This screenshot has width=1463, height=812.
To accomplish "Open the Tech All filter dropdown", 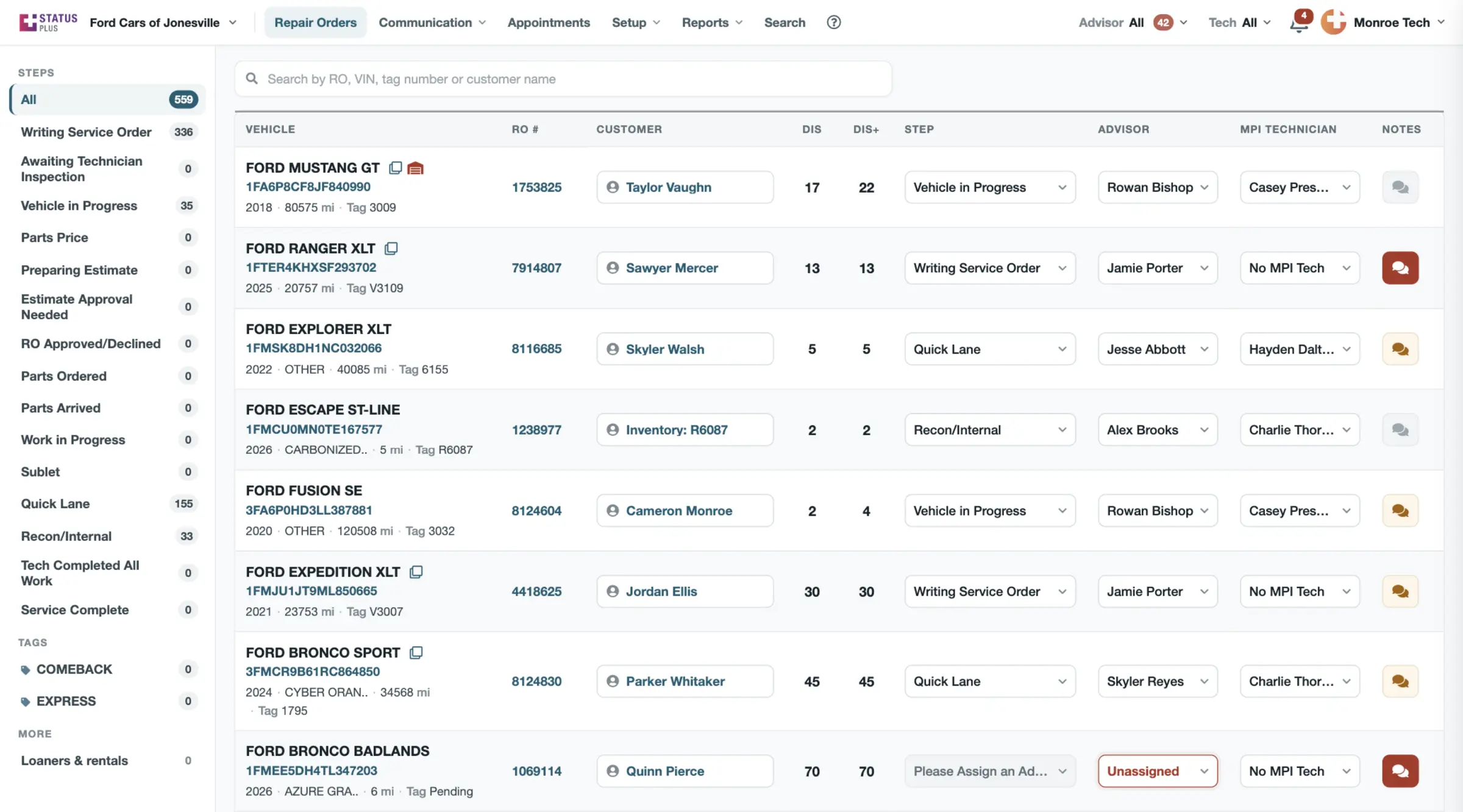I will (1239, 23).
